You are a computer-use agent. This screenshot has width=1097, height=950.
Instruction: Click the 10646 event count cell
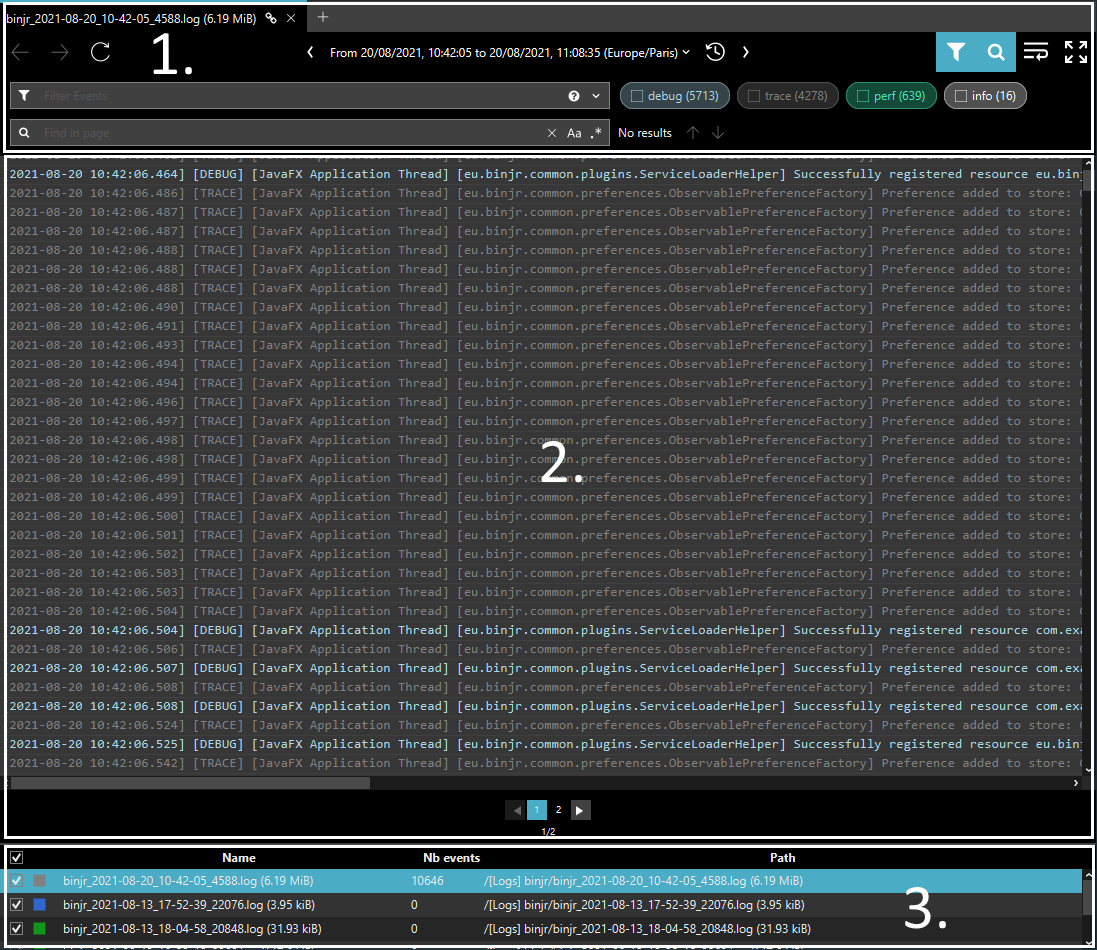click(427, 881)
